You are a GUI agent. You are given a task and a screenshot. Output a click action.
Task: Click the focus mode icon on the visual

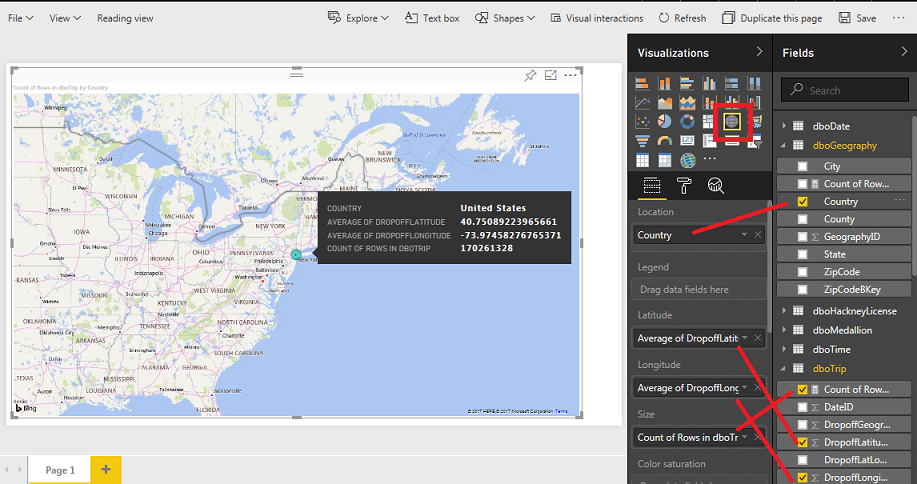pyautogui.click(x=551, y=76)
